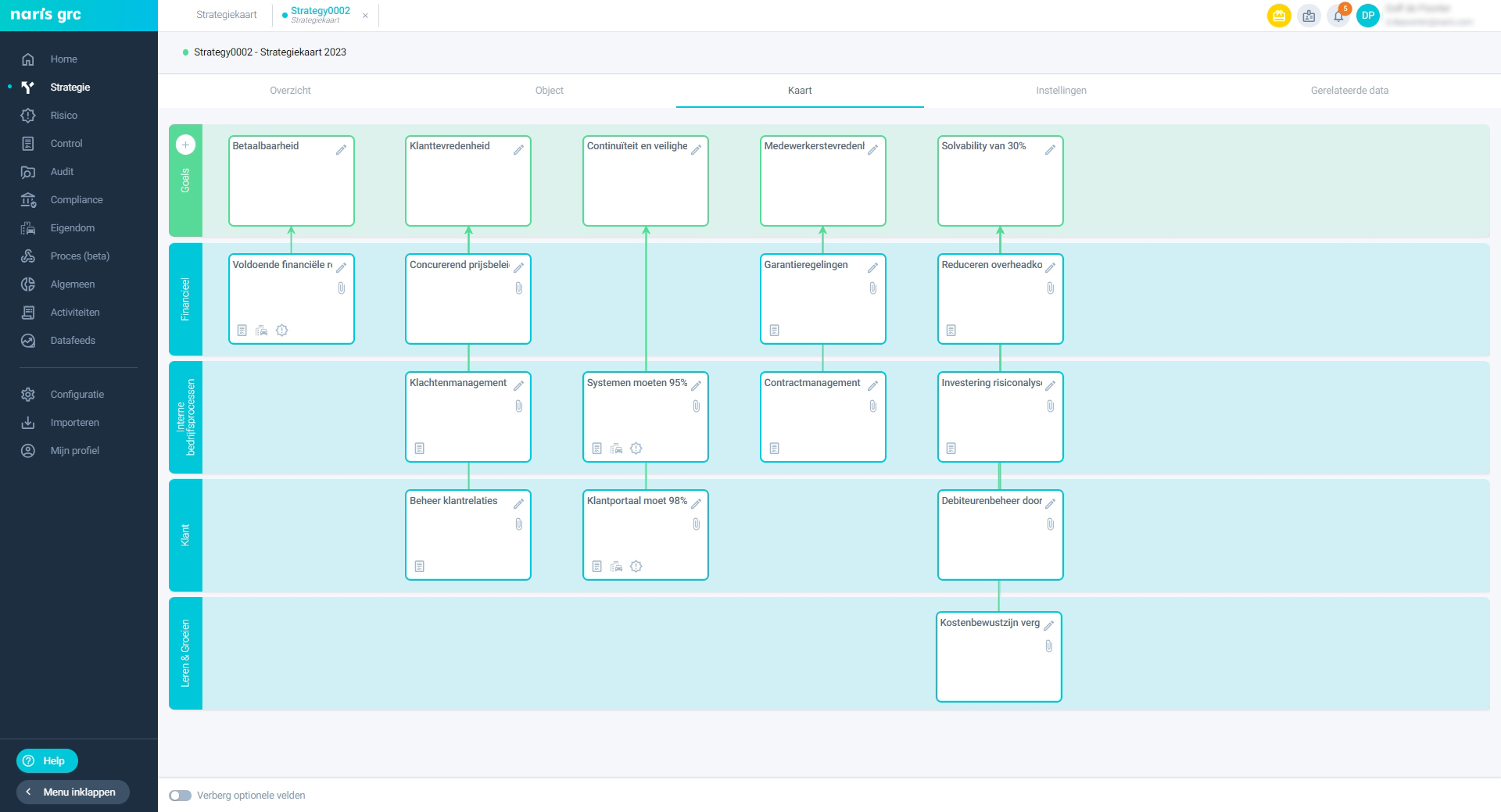Click control document icon on Garantieregelingen card
The height and width of the screenshot is (812, 1501).
pos(774,331)
